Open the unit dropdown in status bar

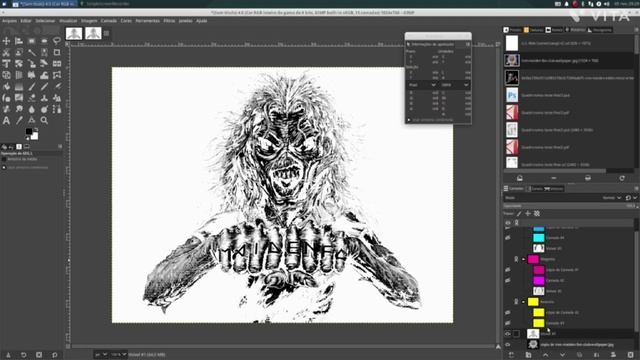click(x=101, y=355)
